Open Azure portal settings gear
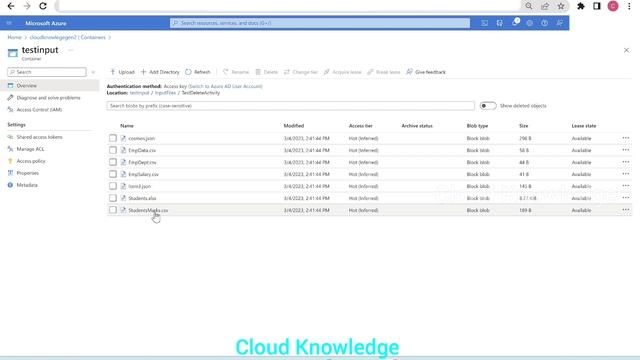This screenshot has width=640, height=360. click(529, 23)
